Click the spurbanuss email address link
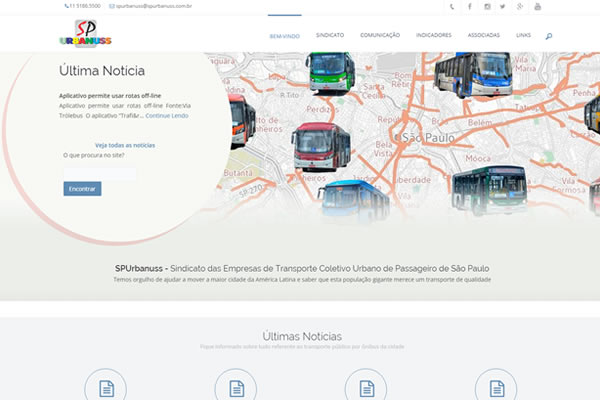 coord(153,6)
